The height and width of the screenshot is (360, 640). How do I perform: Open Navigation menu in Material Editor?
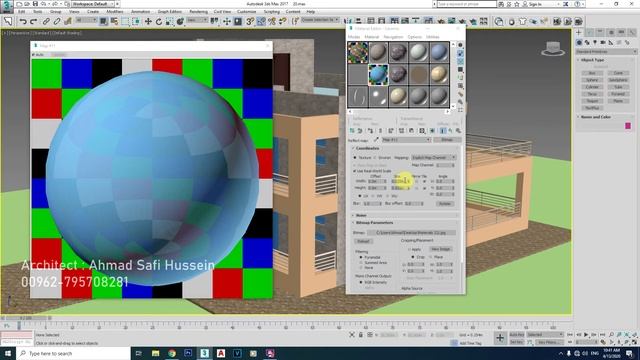coord(393,37)
